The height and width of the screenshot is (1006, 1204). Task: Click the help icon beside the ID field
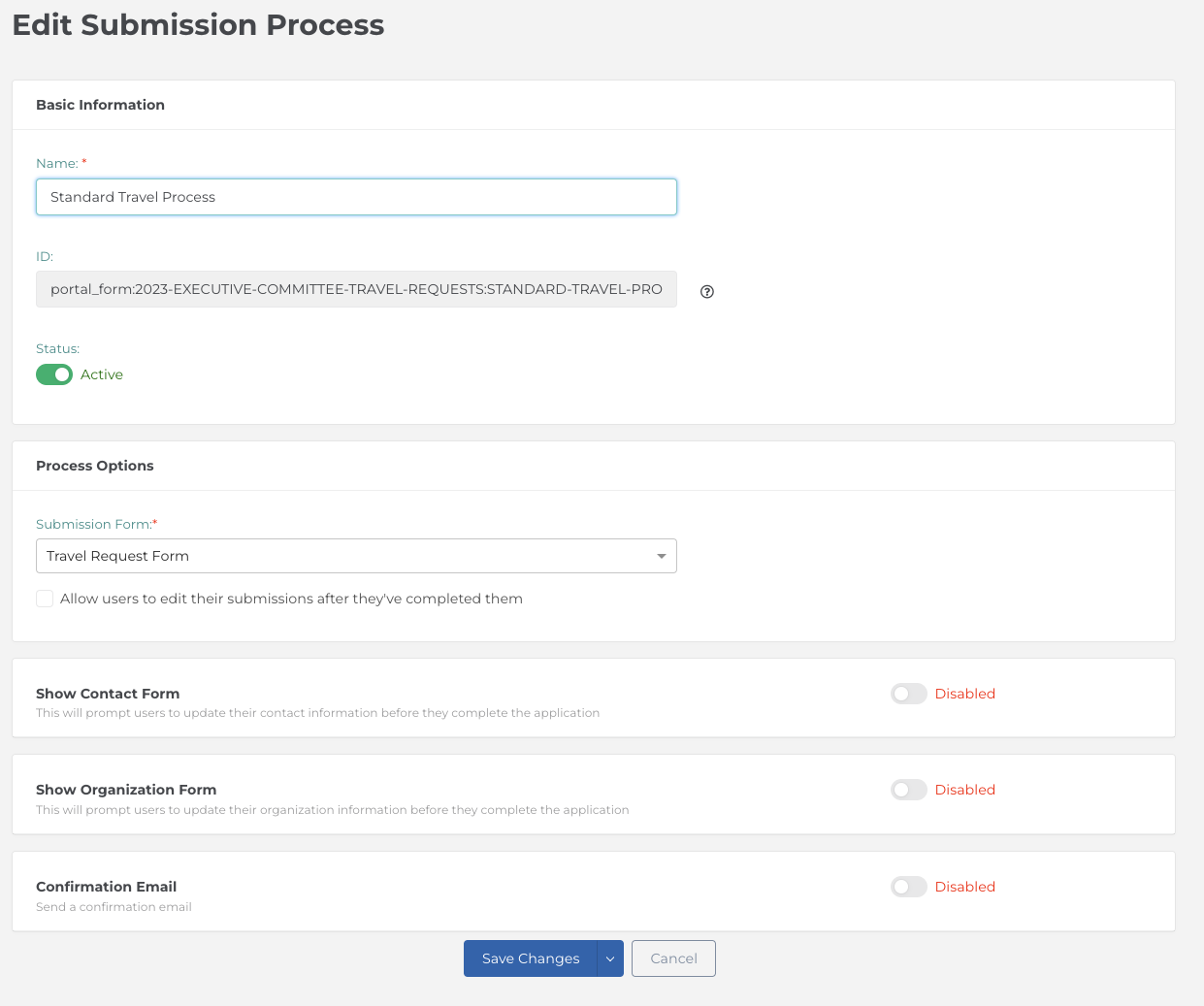[707, 291]
